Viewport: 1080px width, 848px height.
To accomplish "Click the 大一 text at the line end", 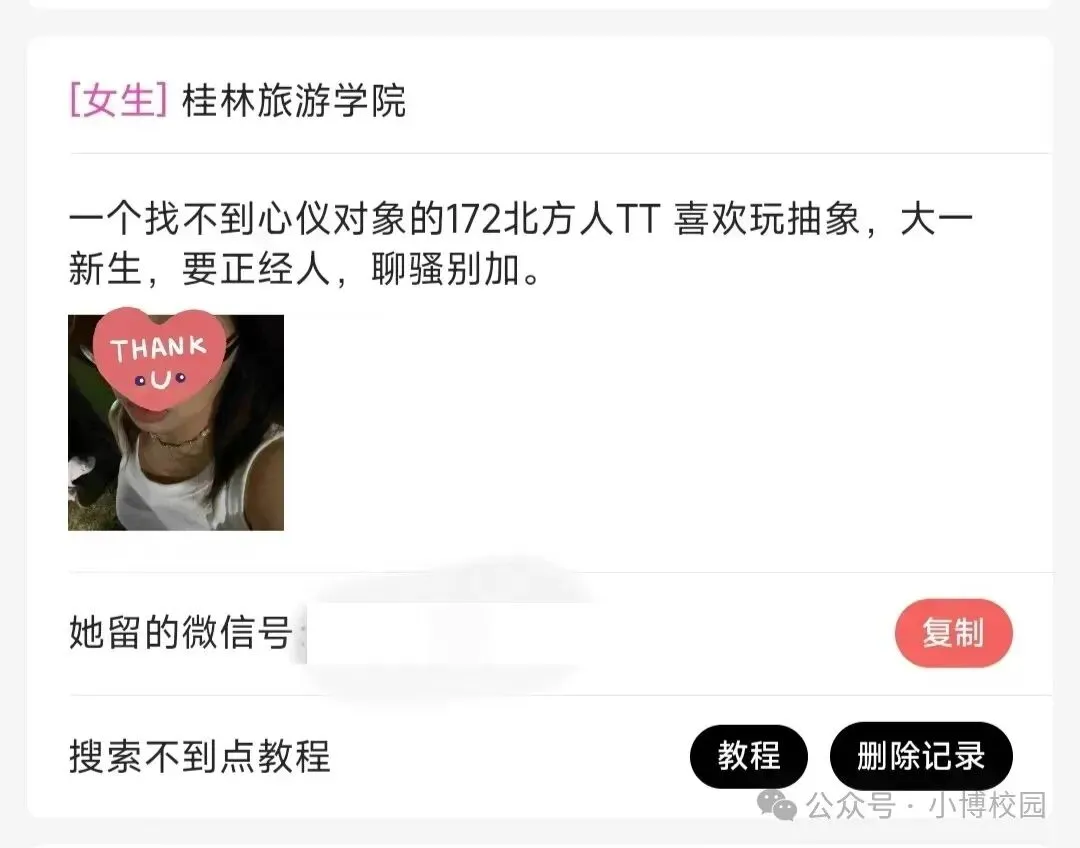I will point(937,219).
